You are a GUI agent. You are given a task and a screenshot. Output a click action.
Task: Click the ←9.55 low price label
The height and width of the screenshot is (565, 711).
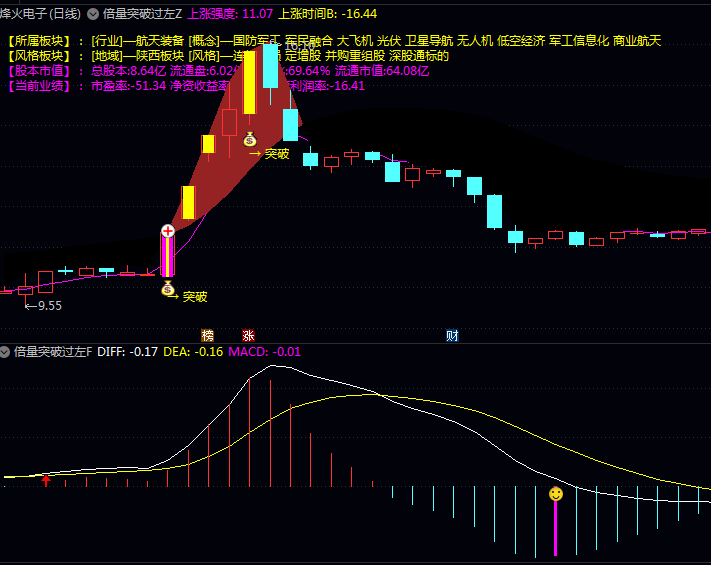pos(43,306)
